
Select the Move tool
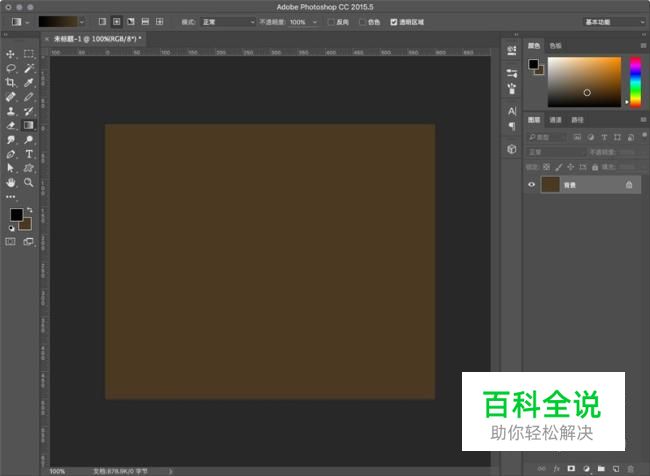point(11,54)
